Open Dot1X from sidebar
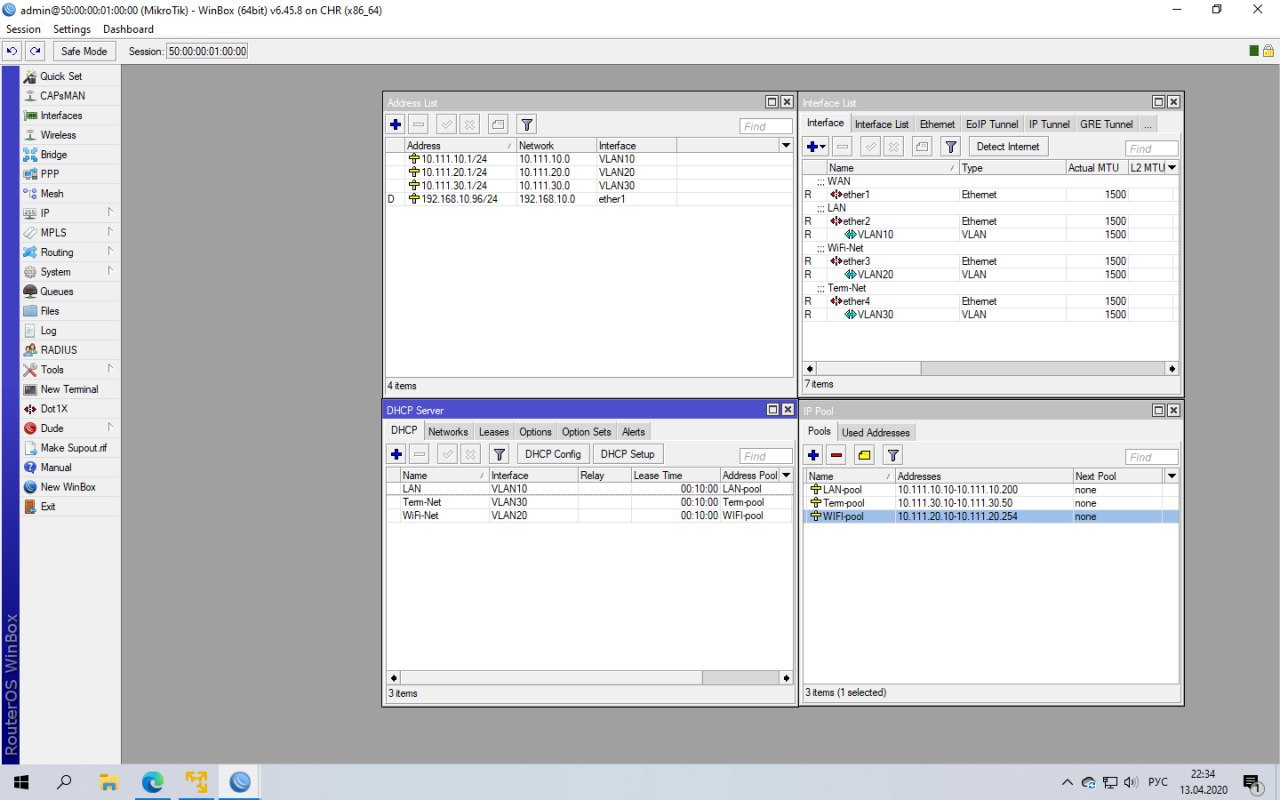 tap(54, 409)
